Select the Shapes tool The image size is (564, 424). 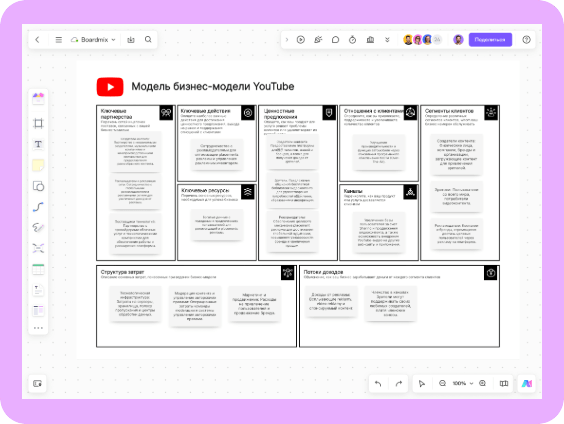38,186
